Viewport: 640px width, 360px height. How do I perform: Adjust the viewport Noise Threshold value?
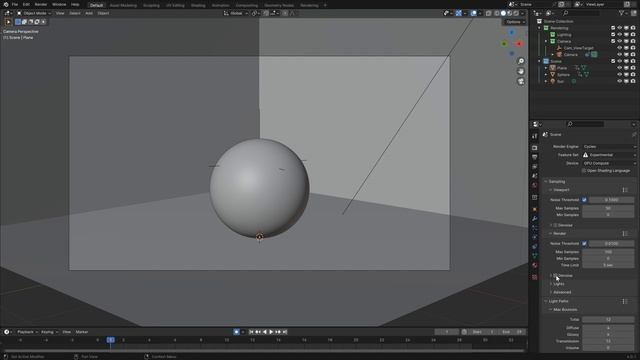[x=611, y=200]
